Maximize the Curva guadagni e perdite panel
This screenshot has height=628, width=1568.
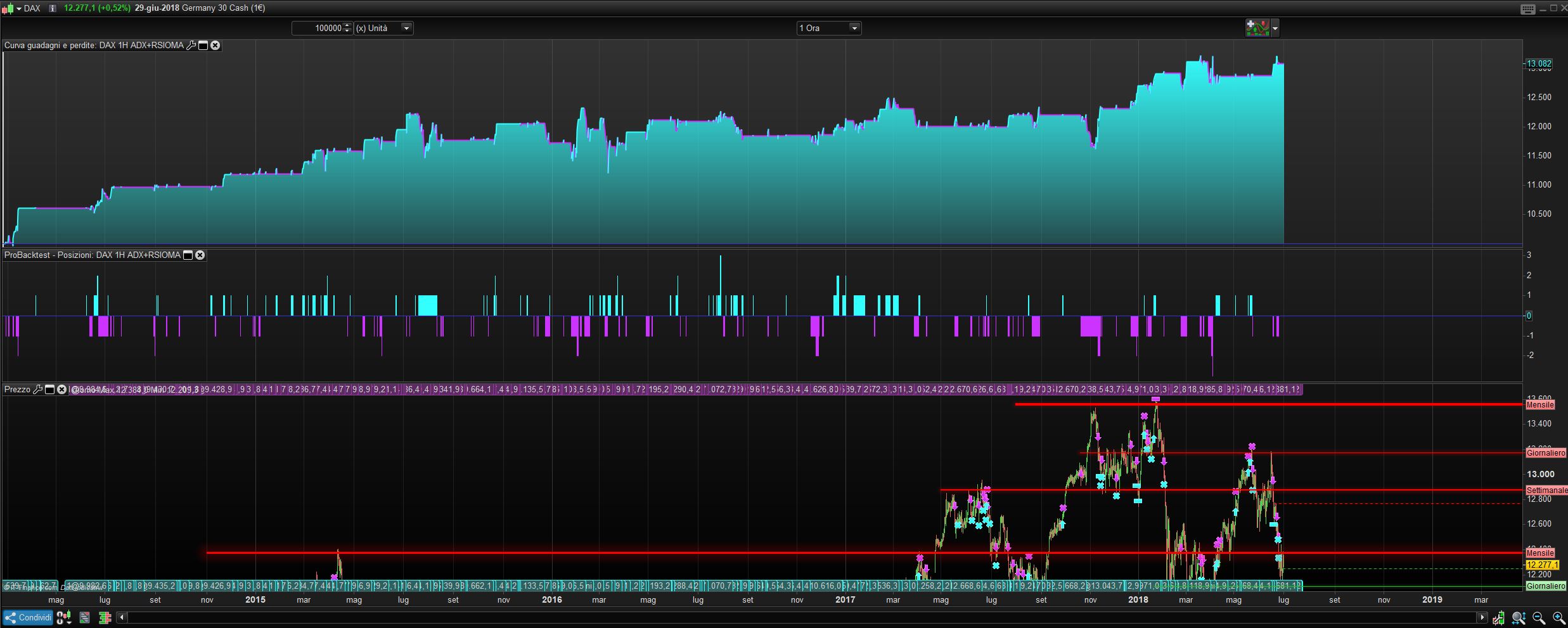click(x=203, y=46)
